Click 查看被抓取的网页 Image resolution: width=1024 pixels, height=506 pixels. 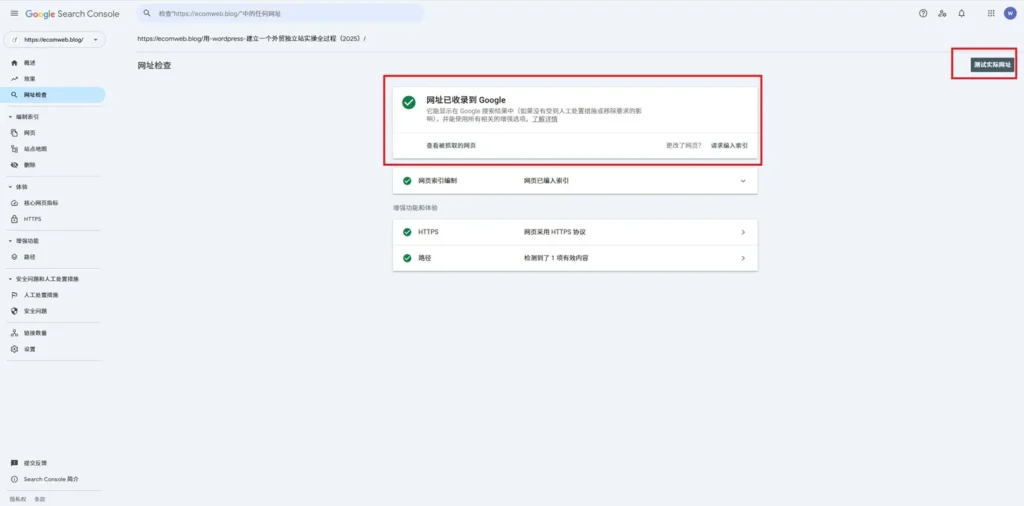click(x=451, y=146)
